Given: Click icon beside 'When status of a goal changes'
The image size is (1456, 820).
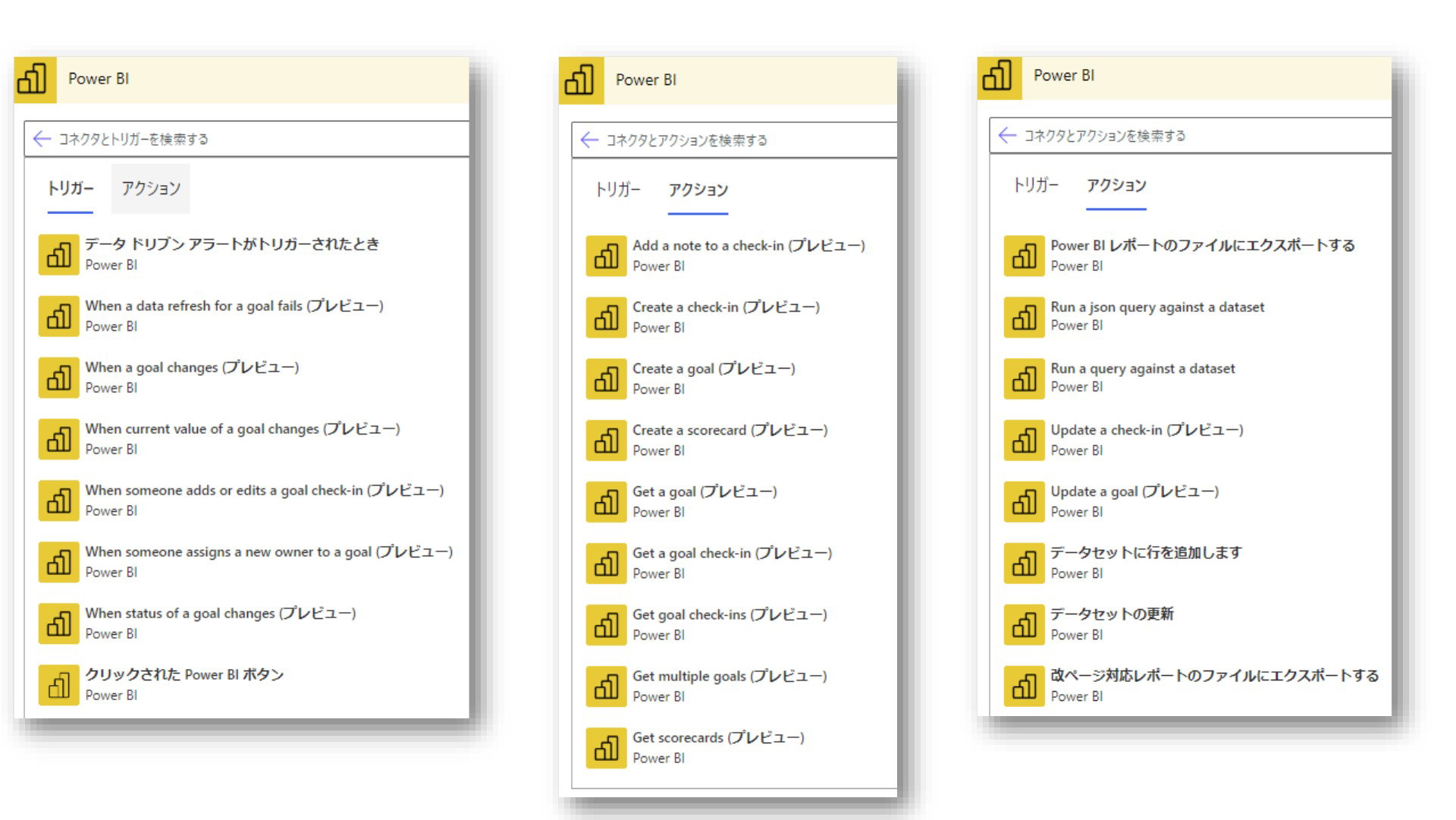Looking at the screenshot, I should click(x=59, y=624).
